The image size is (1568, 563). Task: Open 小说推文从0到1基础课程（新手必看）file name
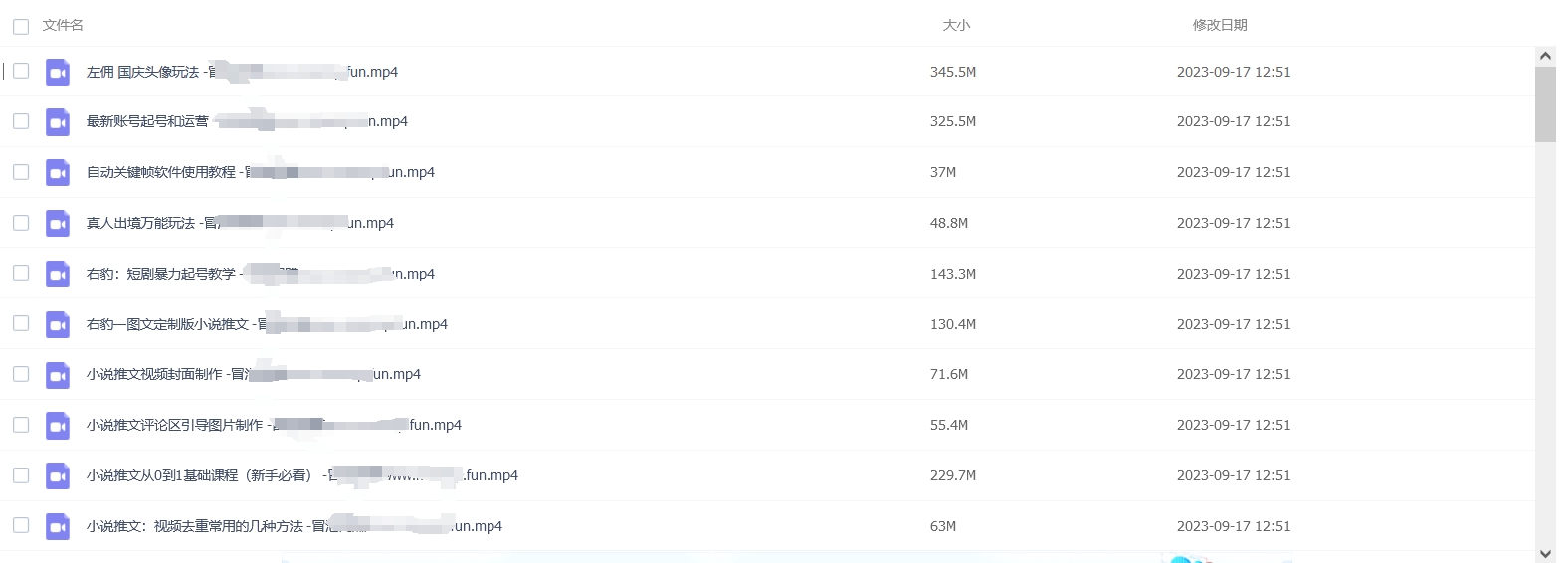coord(302,475)
